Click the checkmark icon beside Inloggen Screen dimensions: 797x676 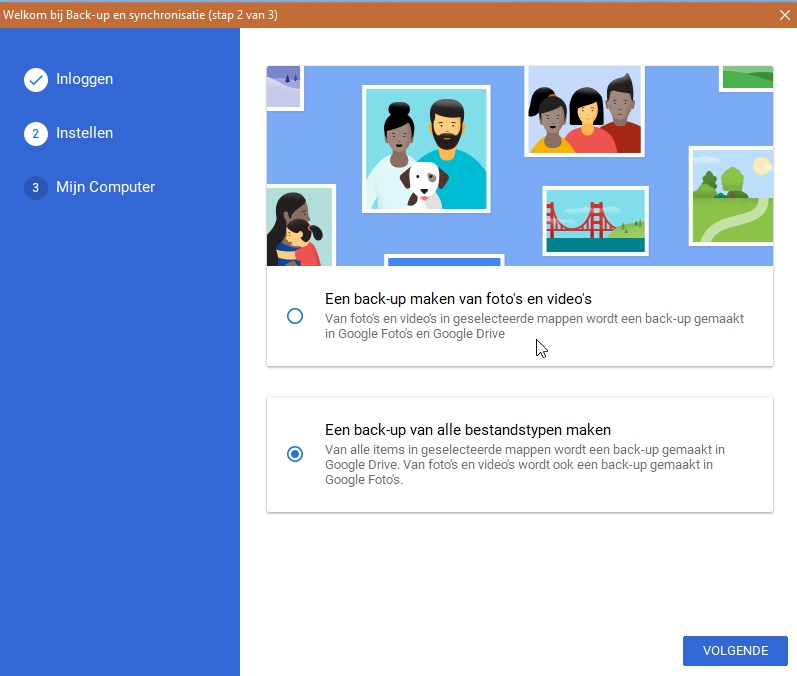pyautogui.click(x=36, y=80)
